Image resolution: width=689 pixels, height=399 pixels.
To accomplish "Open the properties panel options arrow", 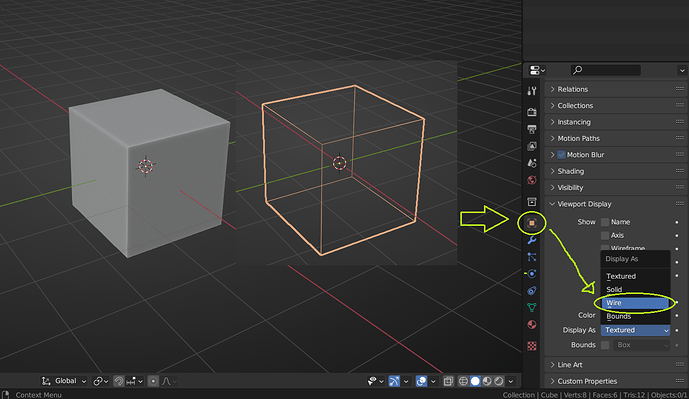I will point(682,70).
